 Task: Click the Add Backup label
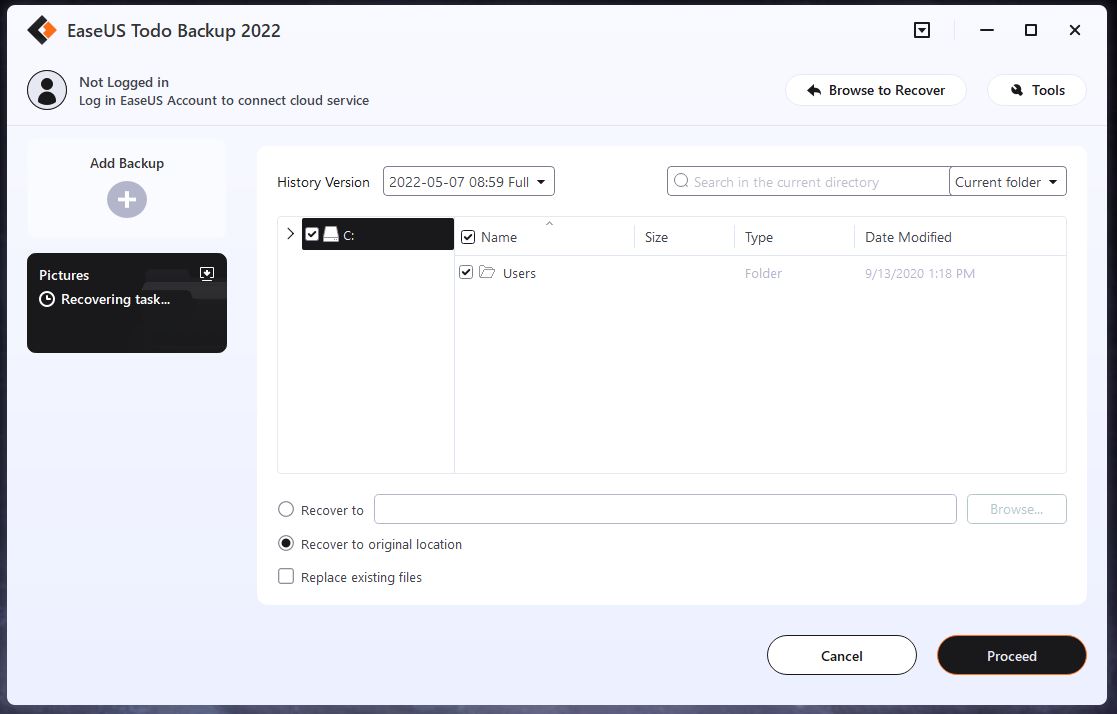(127, 163)
